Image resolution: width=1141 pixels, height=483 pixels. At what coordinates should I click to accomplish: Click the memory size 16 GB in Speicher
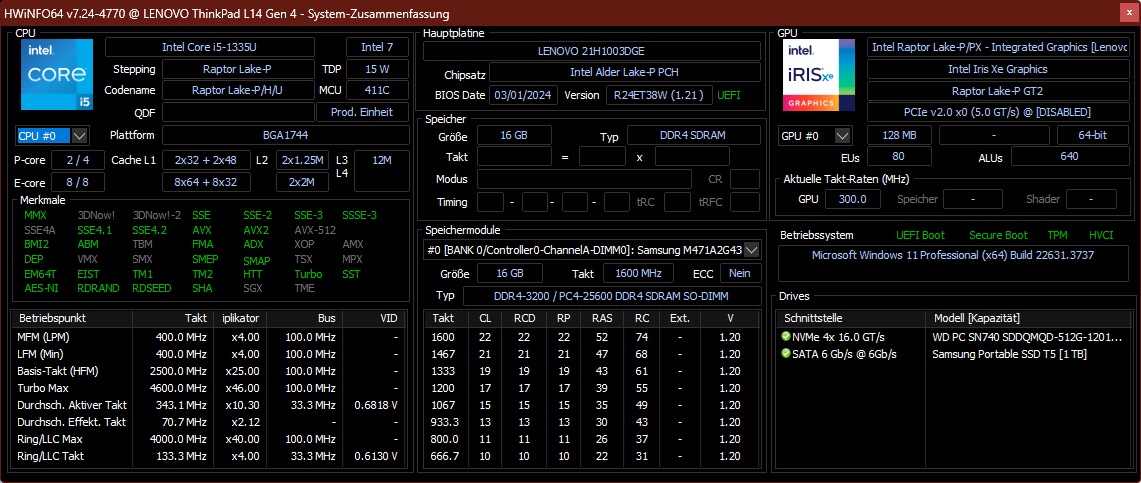pyautogui.click(x=514, y=136)
